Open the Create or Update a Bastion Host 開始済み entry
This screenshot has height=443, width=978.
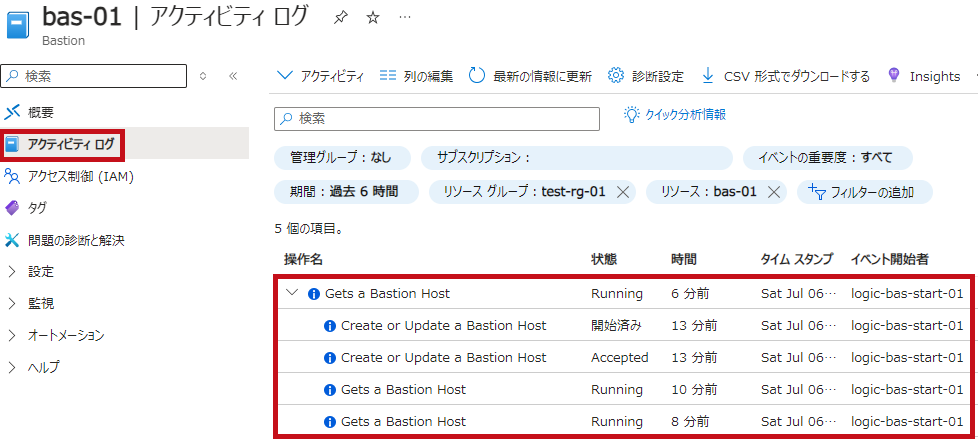443,326
